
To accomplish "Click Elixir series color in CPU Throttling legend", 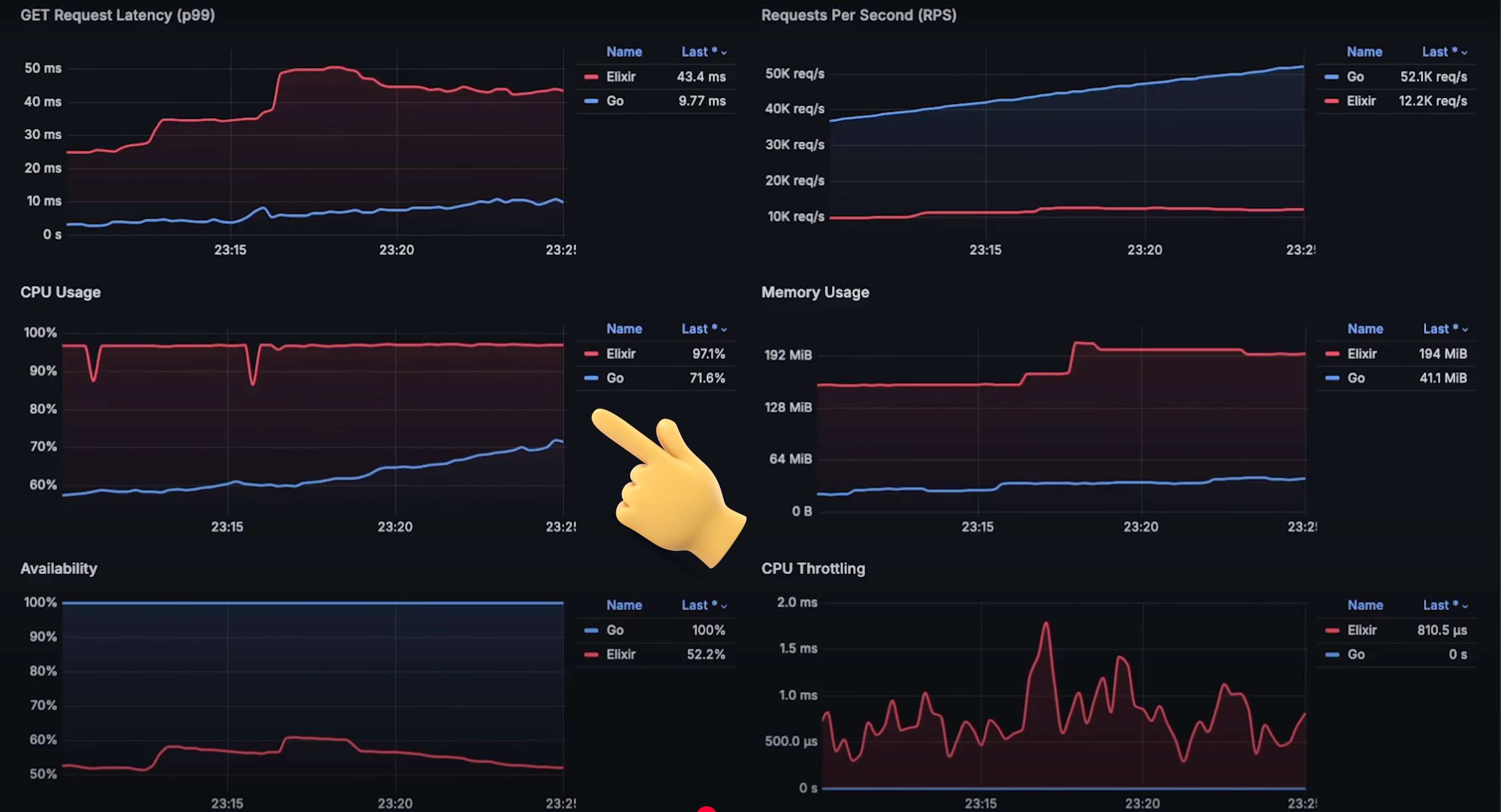I will (1332, 630).
